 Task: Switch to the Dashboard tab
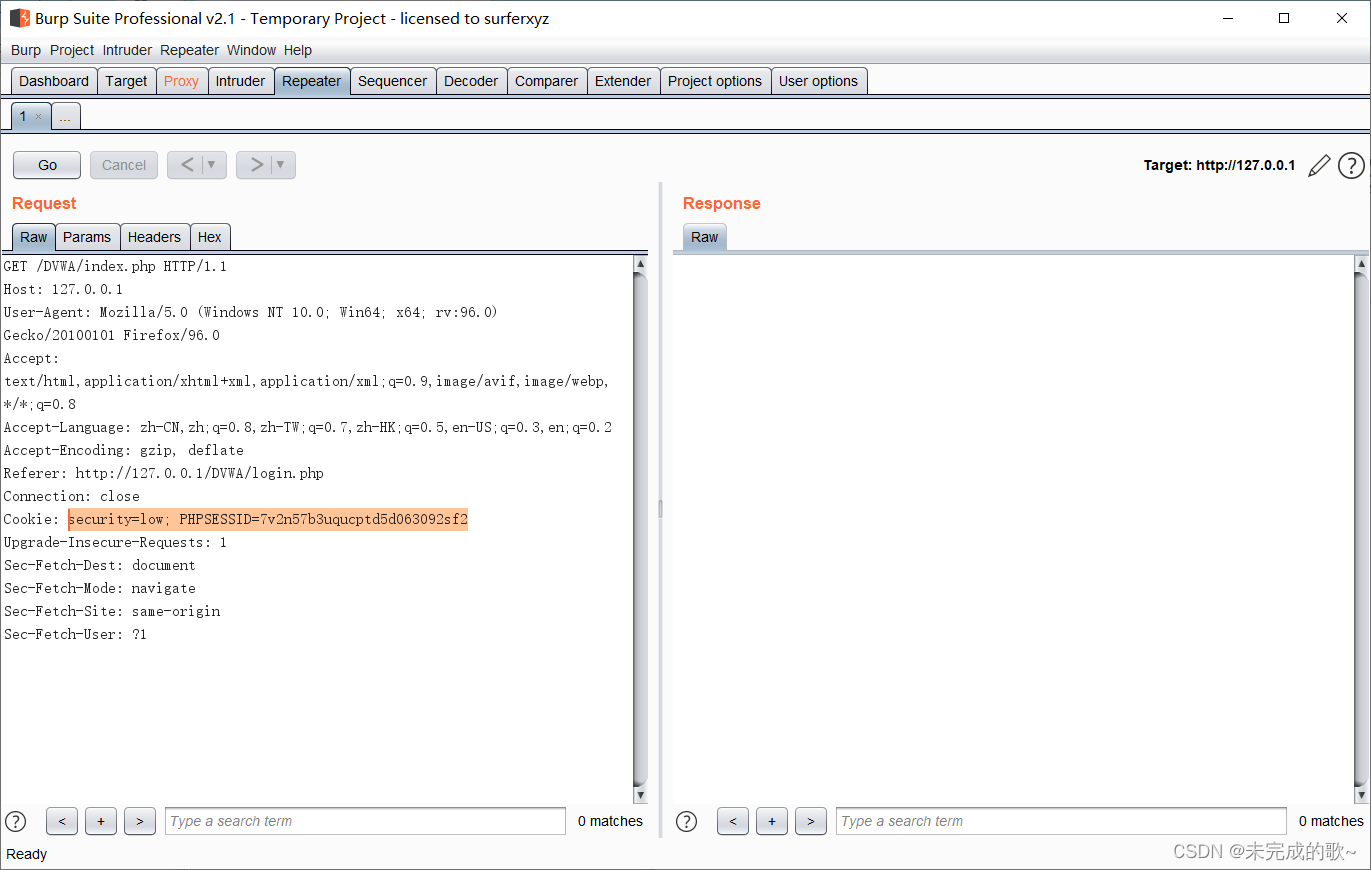(x=54, y=81)
